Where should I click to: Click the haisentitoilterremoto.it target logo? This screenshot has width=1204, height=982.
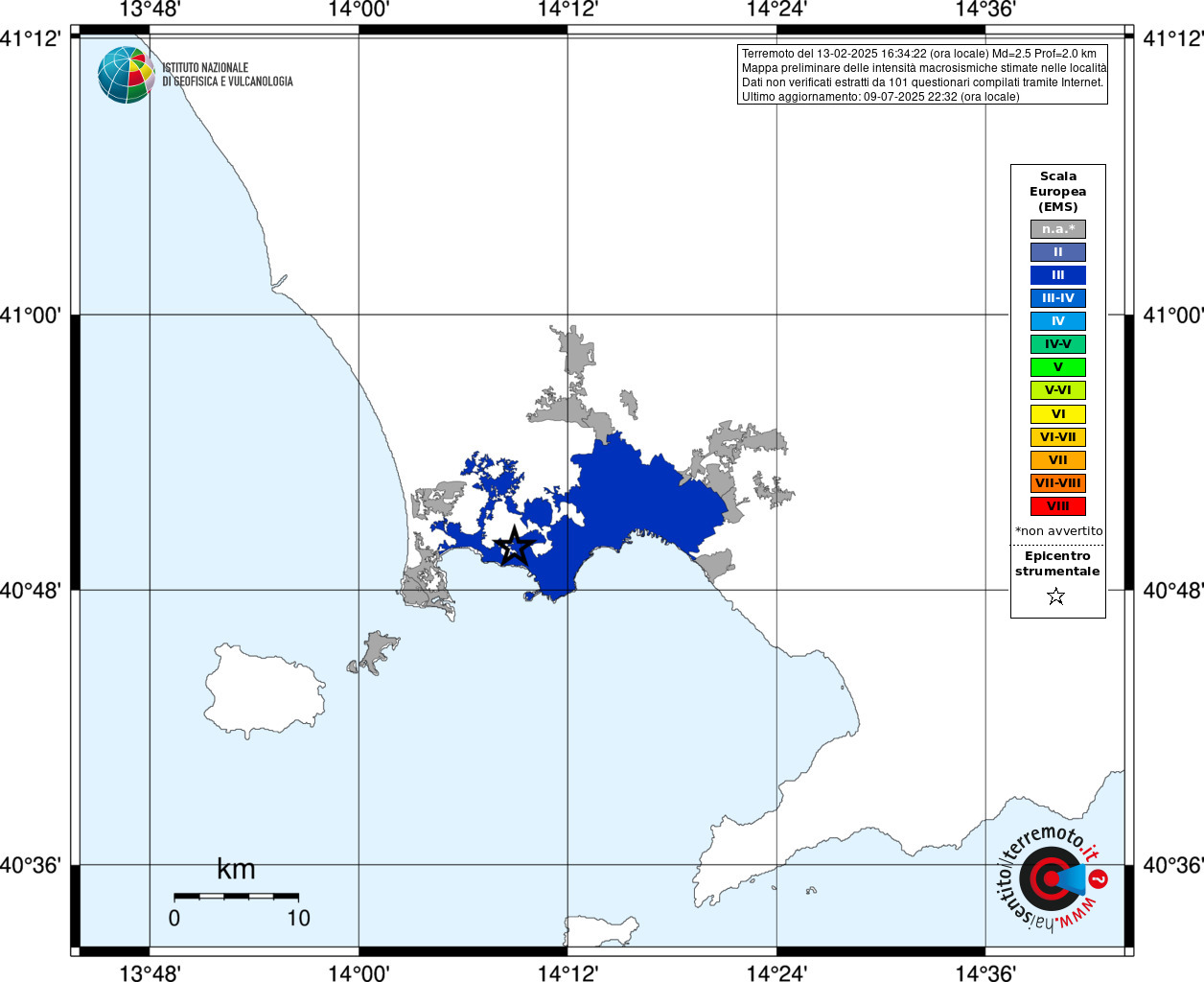1051,877
